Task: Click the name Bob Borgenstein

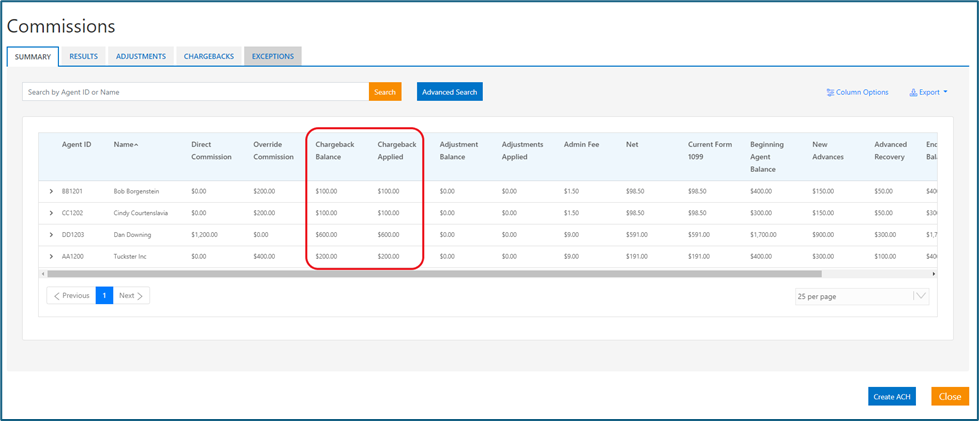Action: pyautogui.click(x=135, y=191)
